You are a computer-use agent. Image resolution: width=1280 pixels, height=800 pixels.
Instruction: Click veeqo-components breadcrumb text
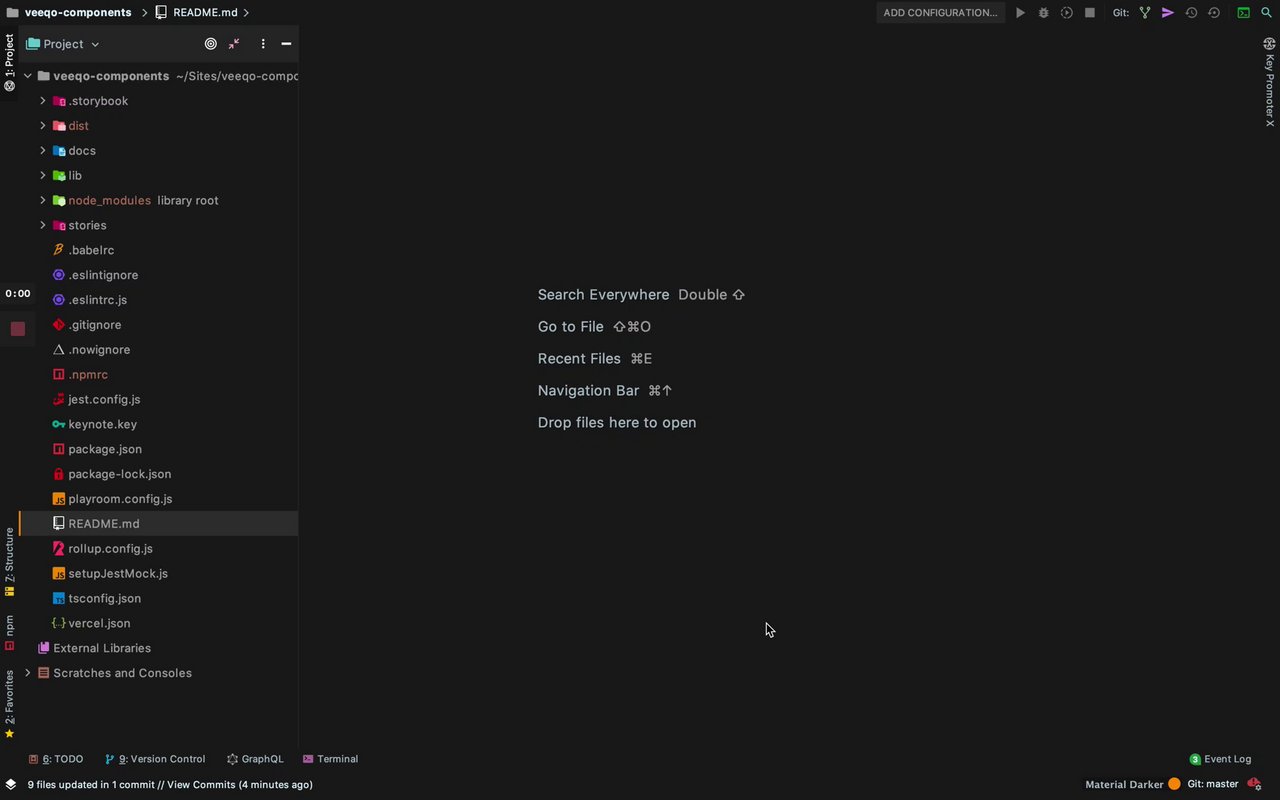coord(78,13)
